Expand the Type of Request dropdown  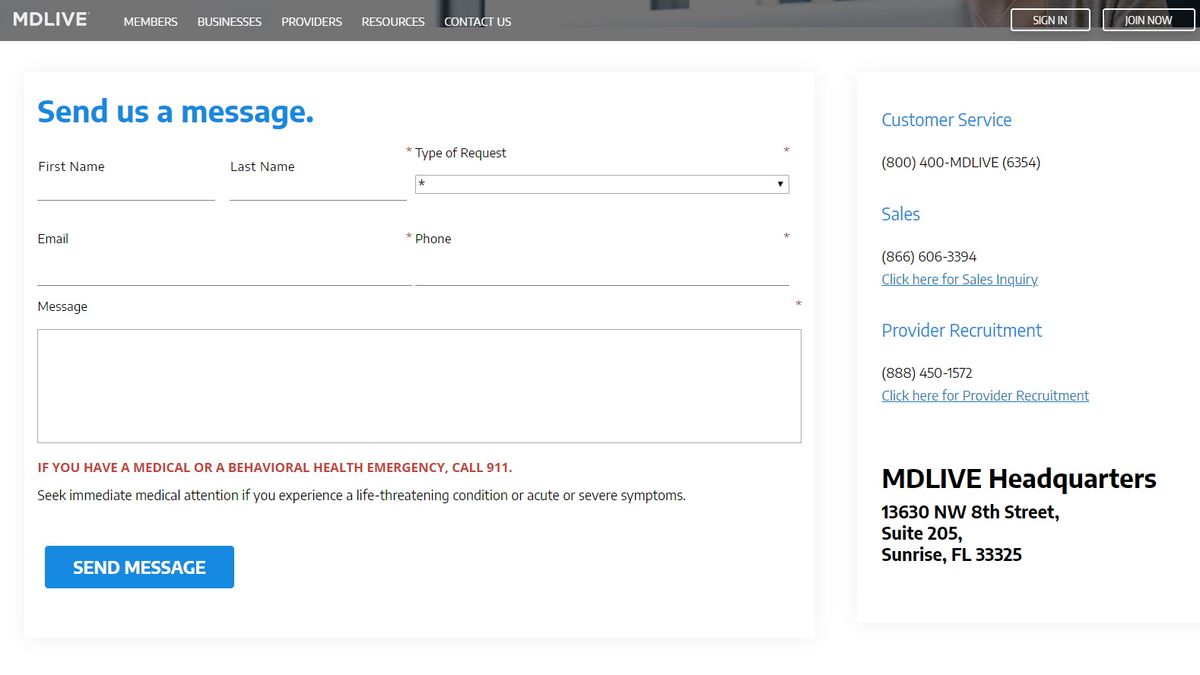click(602, 184)
